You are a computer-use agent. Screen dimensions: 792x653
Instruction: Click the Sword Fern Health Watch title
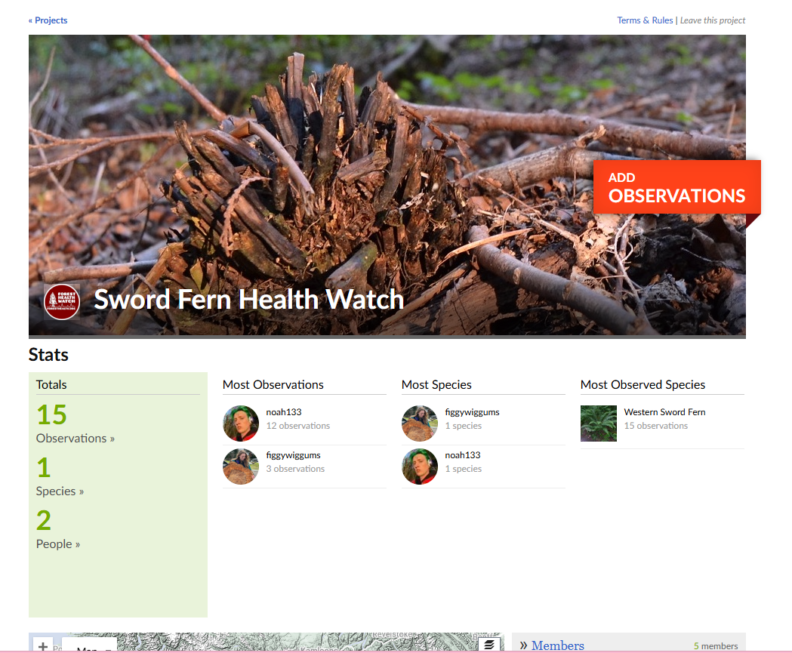pyautogui.click(x=249, y=299)
